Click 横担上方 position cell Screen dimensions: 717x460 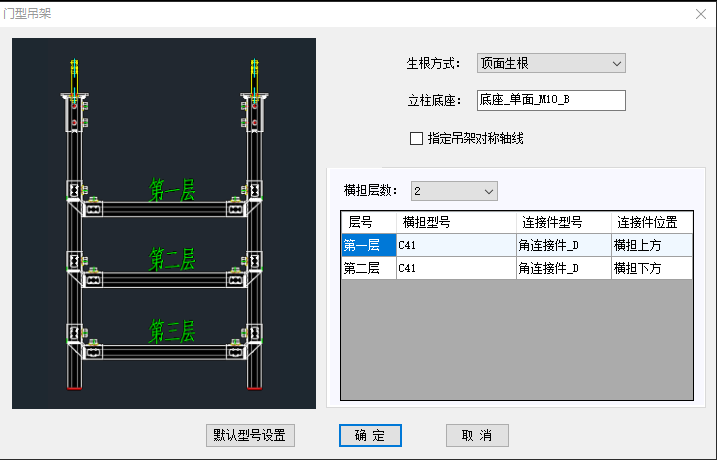pyautogui.click(x=651, y=245)
